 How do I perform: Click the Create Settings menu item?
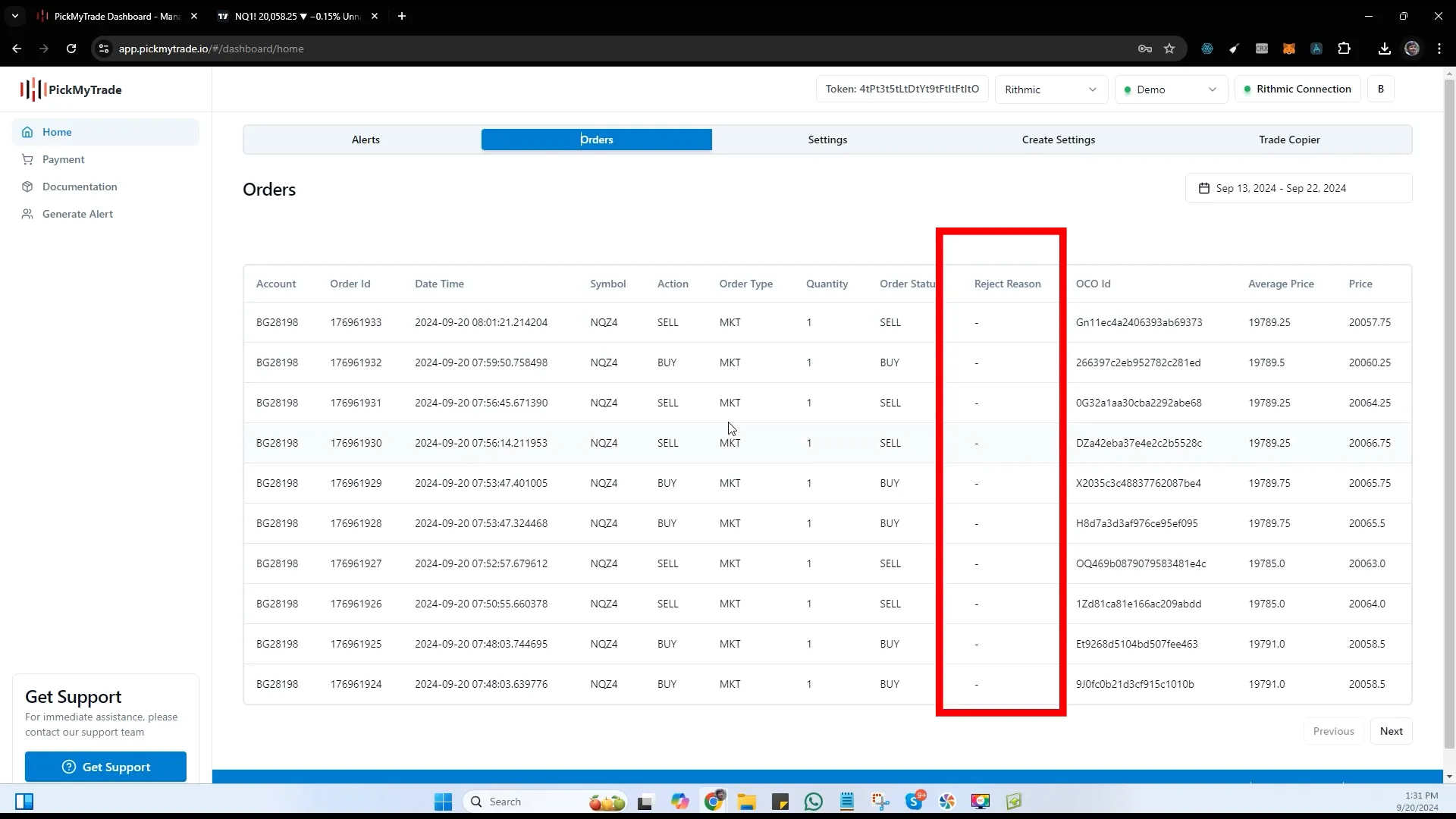pyautogui.click(x=1058, y=139)
